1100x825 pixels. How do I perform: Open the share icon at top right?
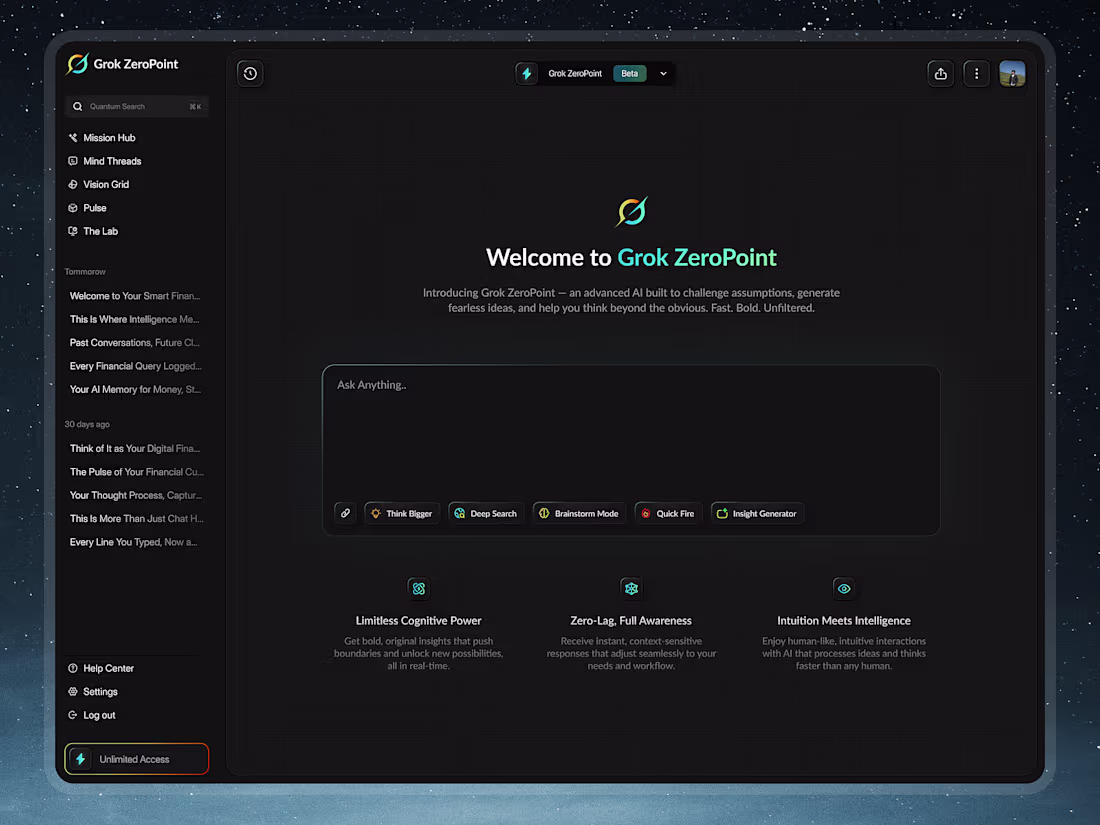pos(940,73)
